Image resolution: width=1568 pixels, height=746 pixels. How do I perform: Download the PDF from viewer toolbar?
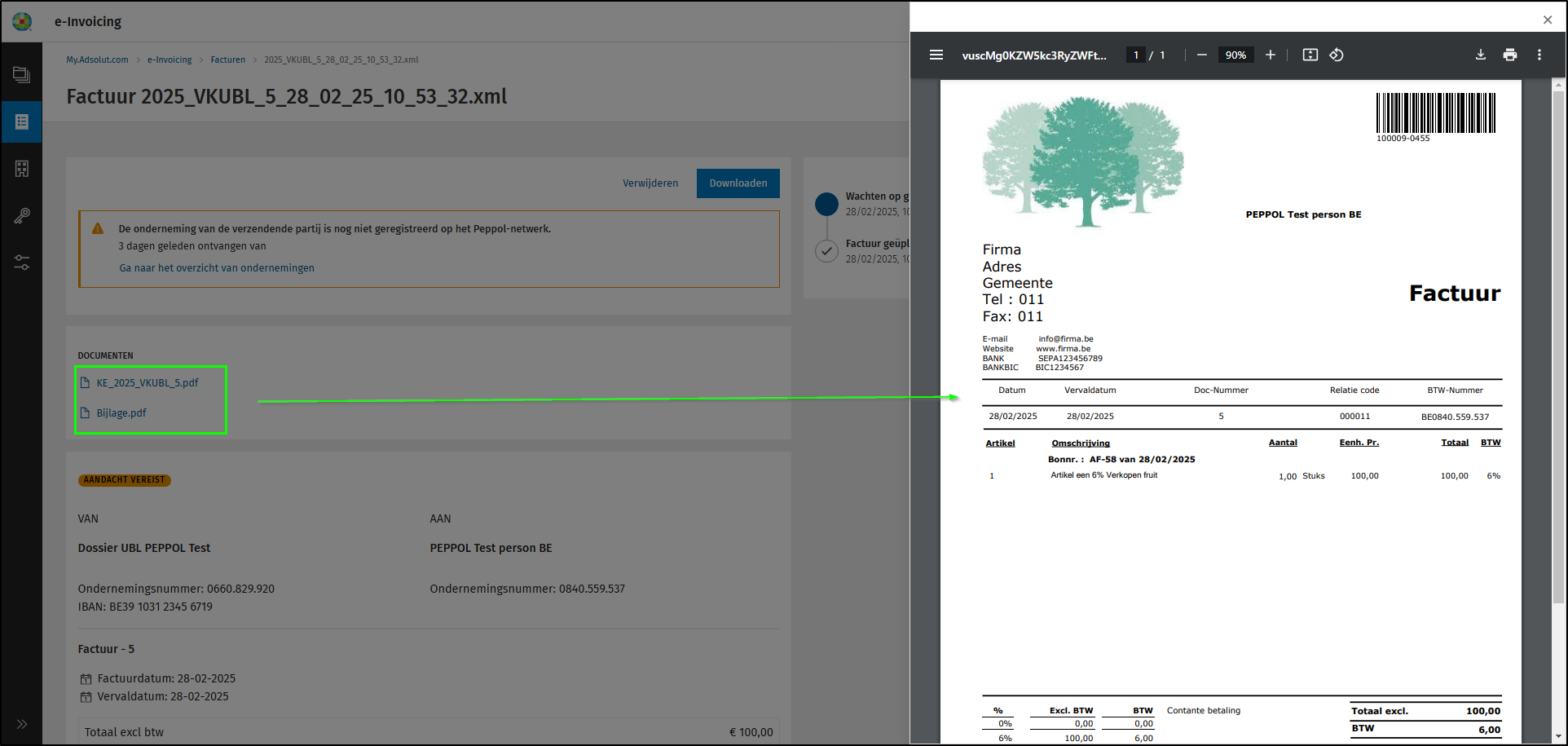(x=1481, y=55)
